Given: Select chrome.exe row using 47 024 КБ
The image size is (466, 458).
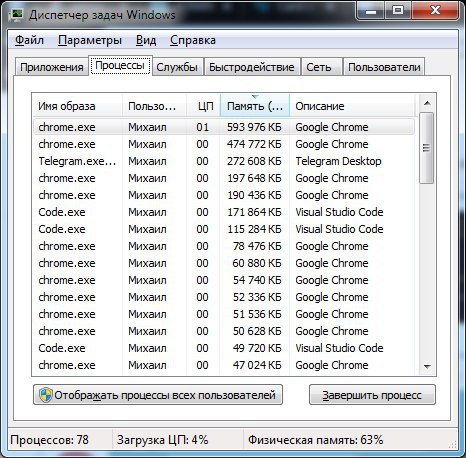Looking at the screenshot, I should [224, 365].
